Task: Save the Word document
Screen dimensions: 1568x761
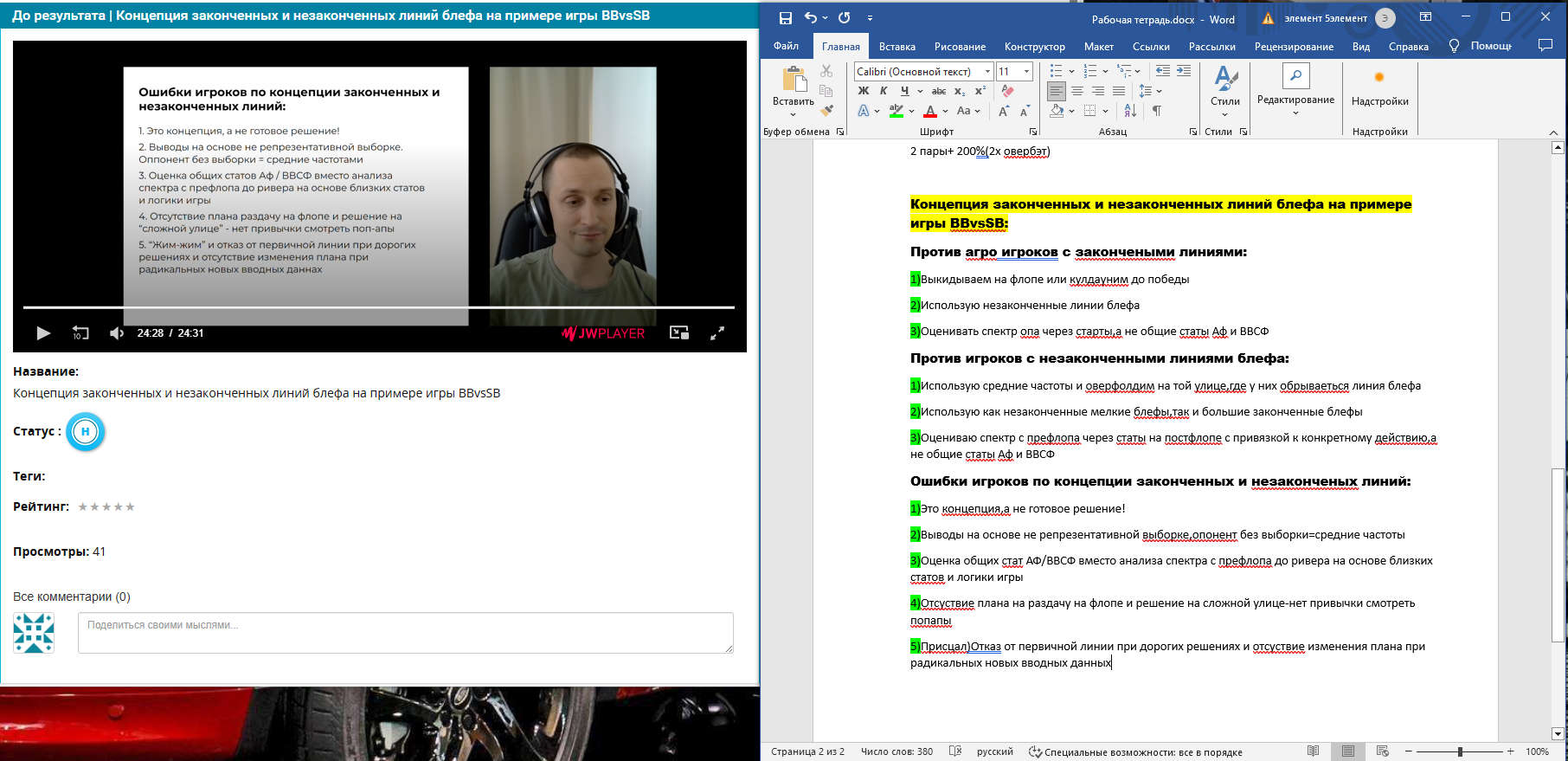Action: pos(786,18)
